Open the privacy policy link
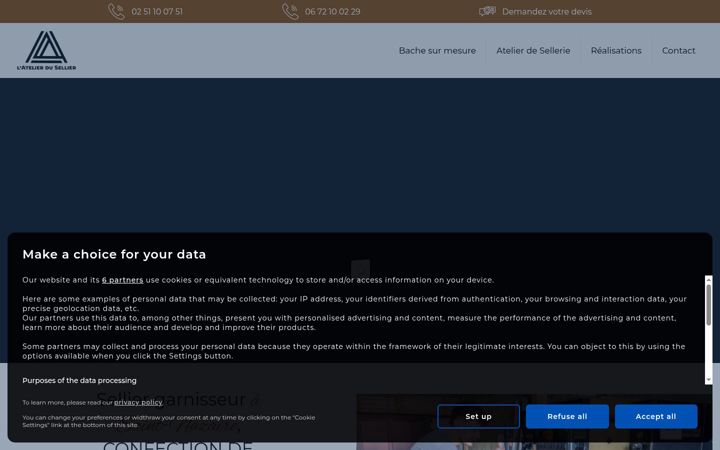The width and height of the screenshot is (720, 450). 138,403
